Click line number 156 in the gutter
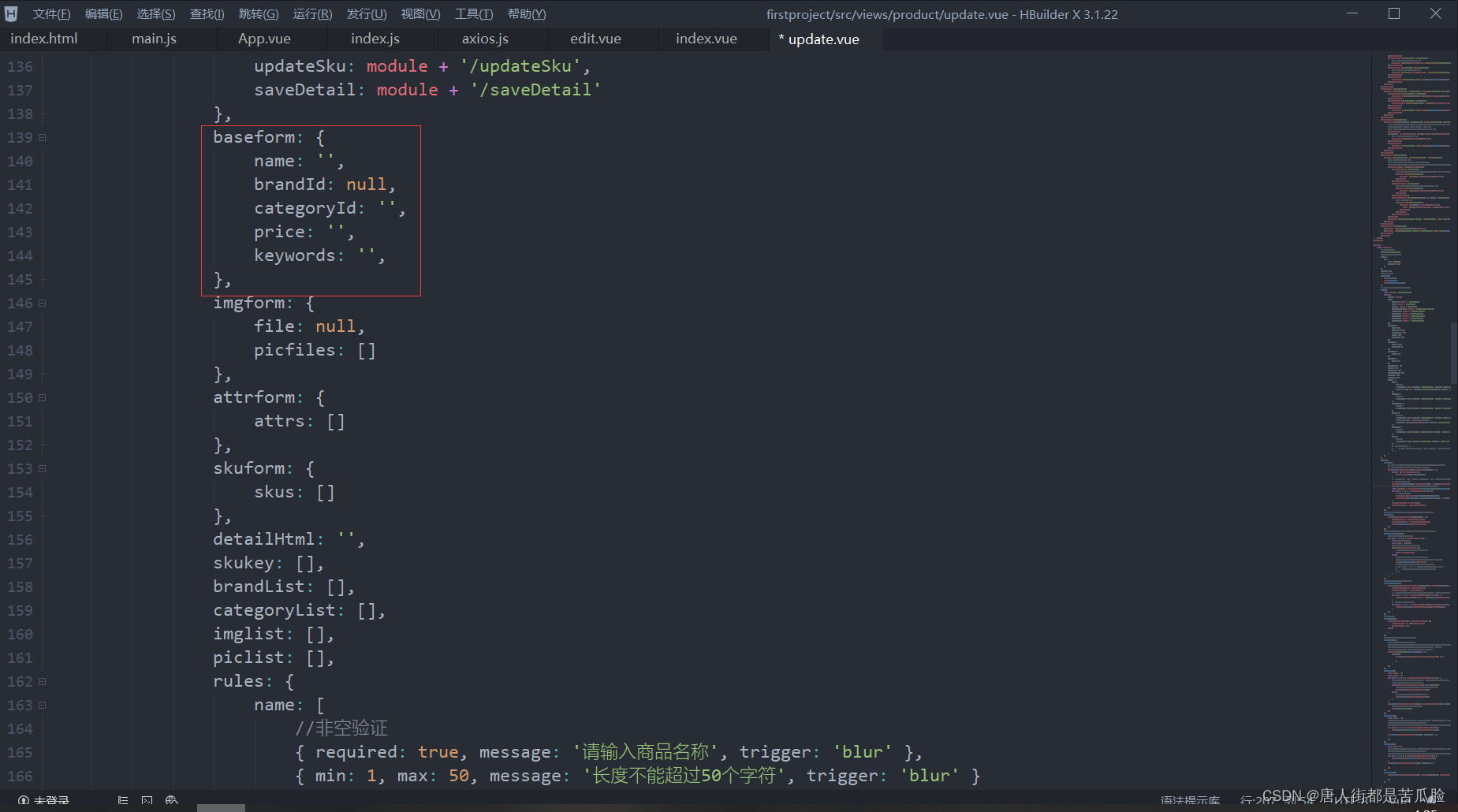Viewport: 1458px width, 812px height. click(21, 540)
